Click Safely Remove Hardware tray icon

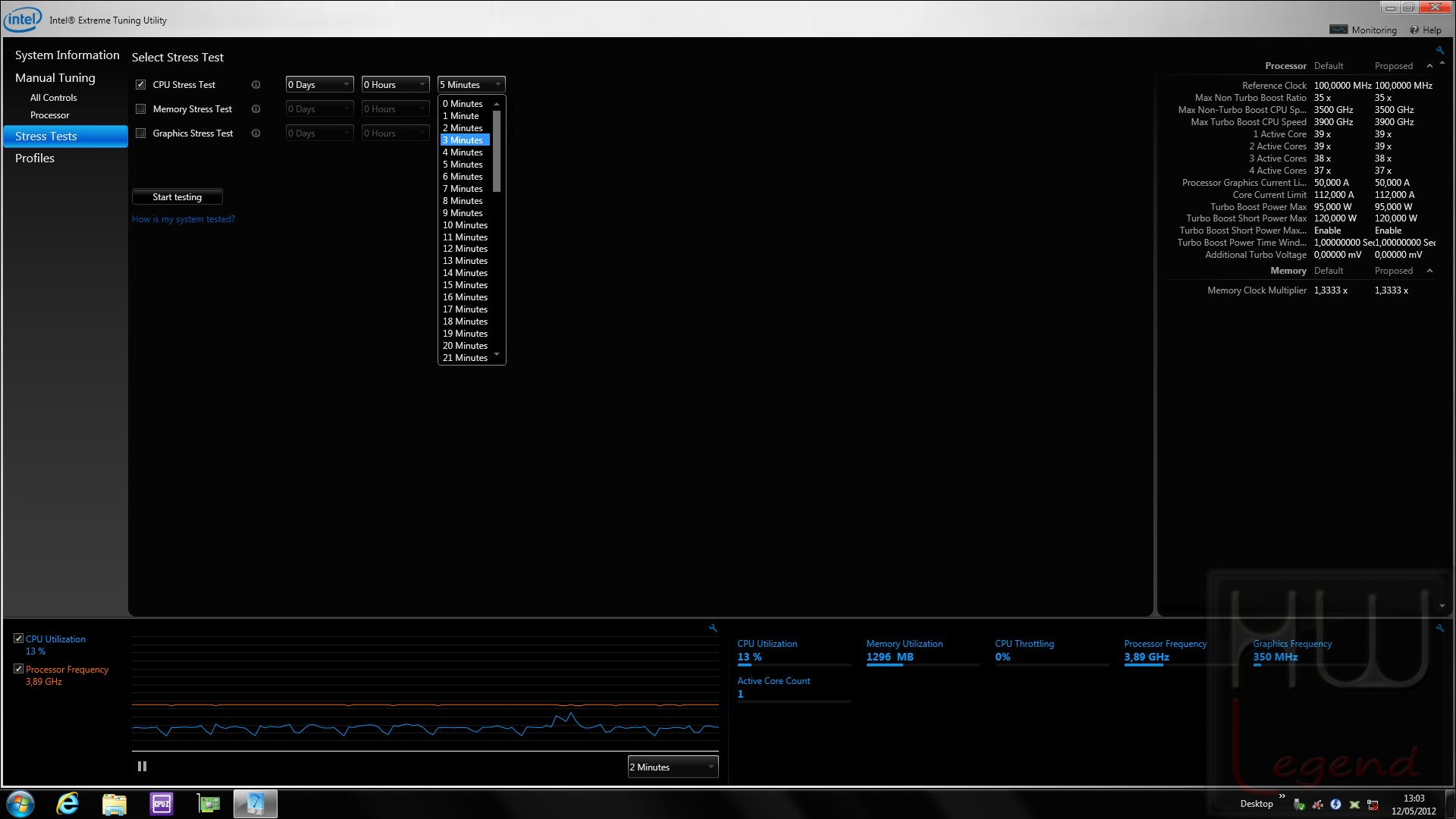1299,805
